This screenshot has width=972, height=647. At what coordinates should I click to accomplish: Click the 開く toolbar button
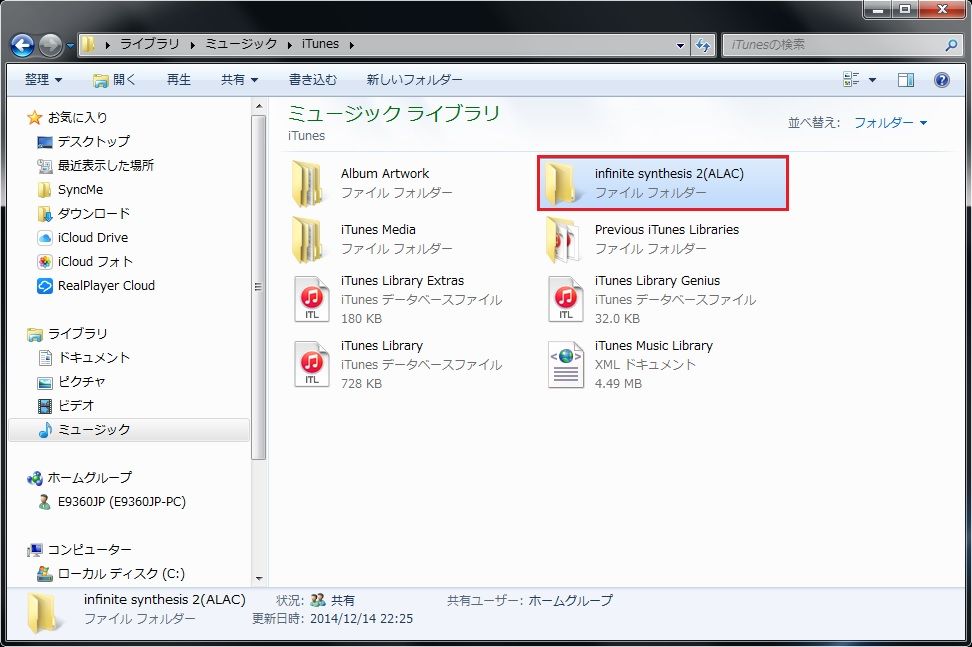pos(113,79)
